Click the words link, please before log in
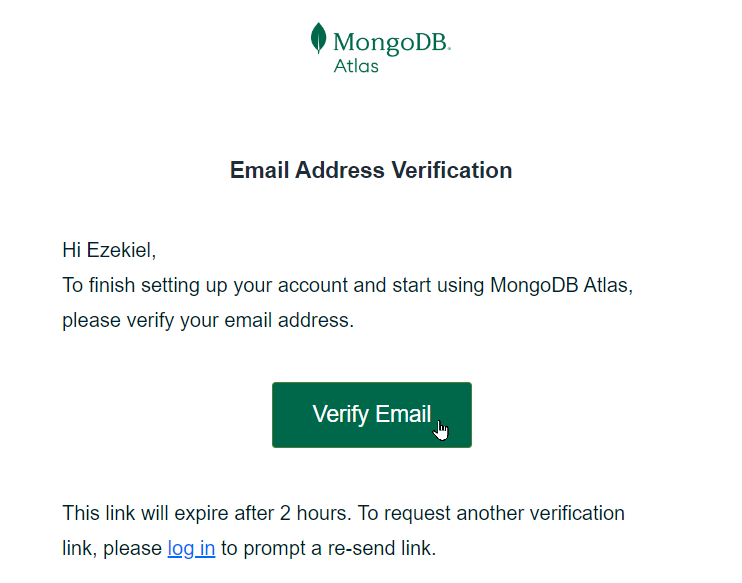The height and width of the screenshot is (583, 742). [x=112, y=548]
